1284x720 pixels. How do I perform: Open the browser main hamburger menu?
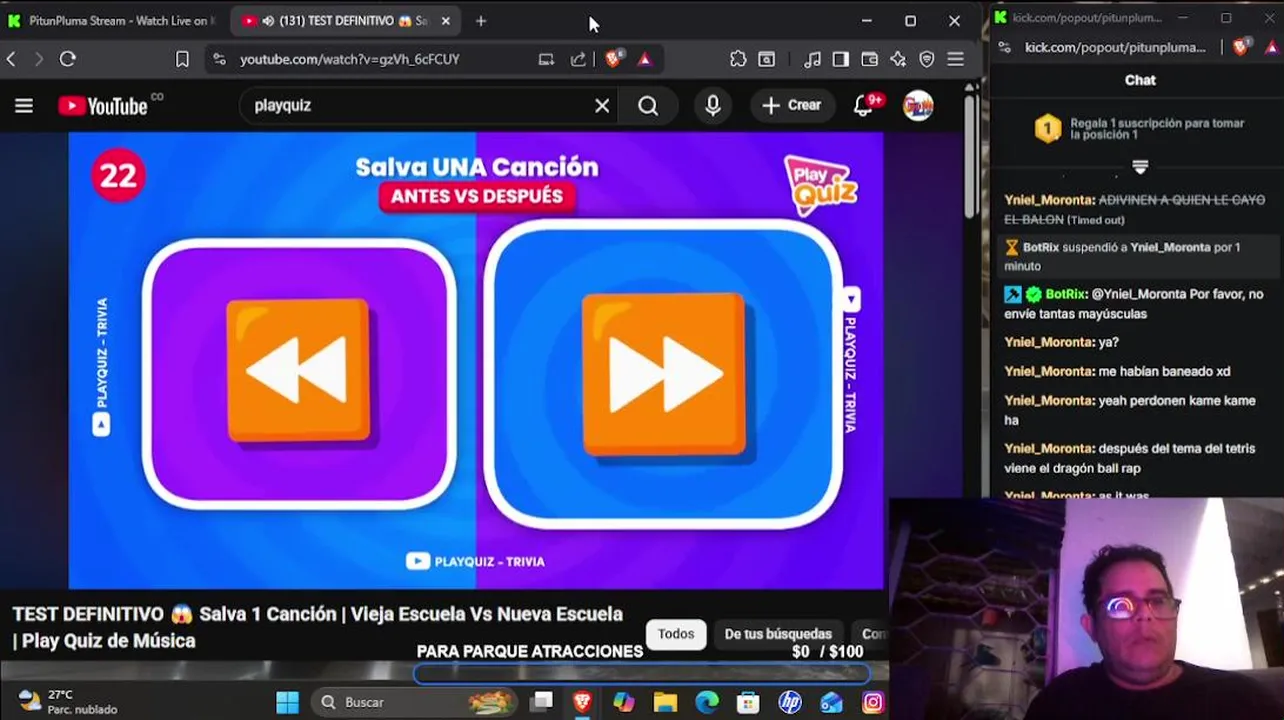tap(956, 59)
